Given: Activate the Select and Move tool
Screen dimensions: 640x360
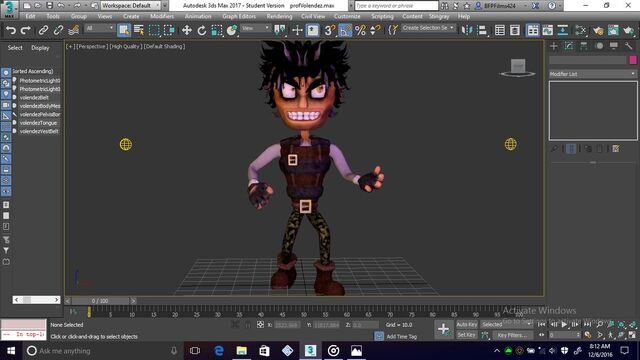Looking at the screenshot, I should click(187, 30).
